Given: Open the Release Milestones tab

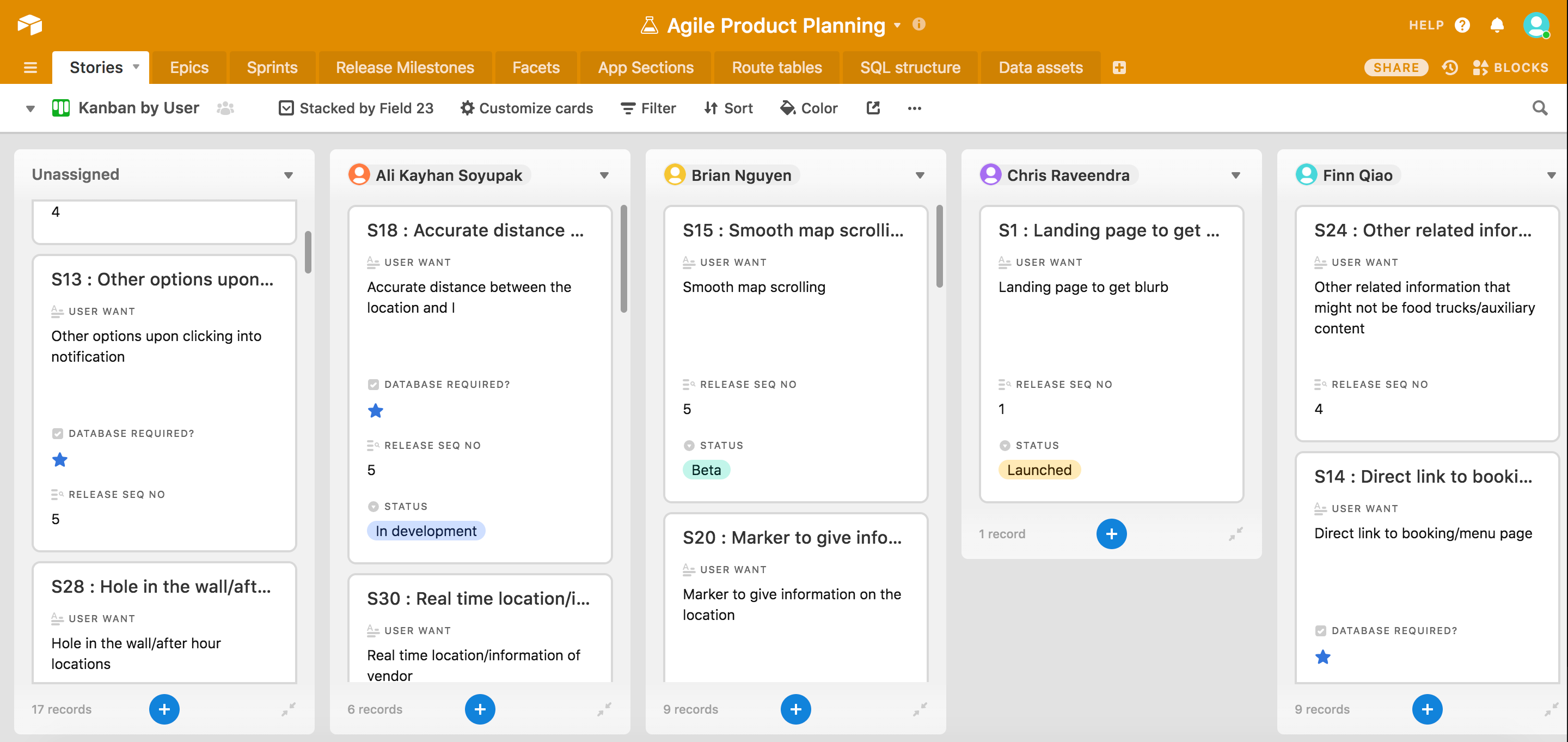Looking at the screenshot, I should tap(404, 68).
